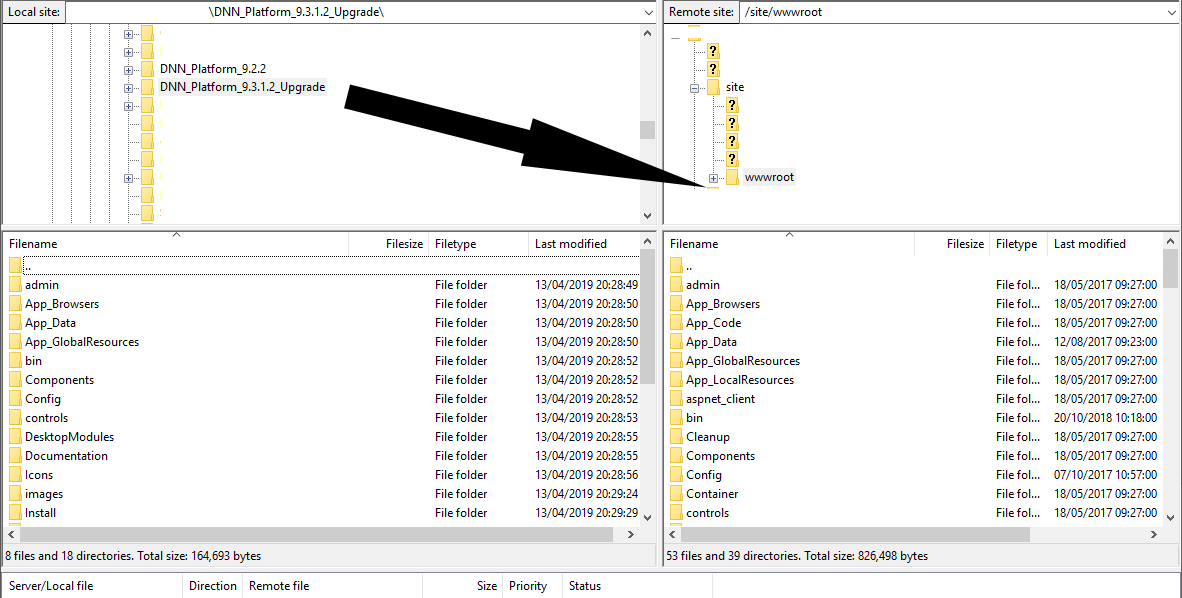The width and height of the screenshot is (1182, 598).
Task: Sort remote list by Filetype column
Action: coord(1018,244)
